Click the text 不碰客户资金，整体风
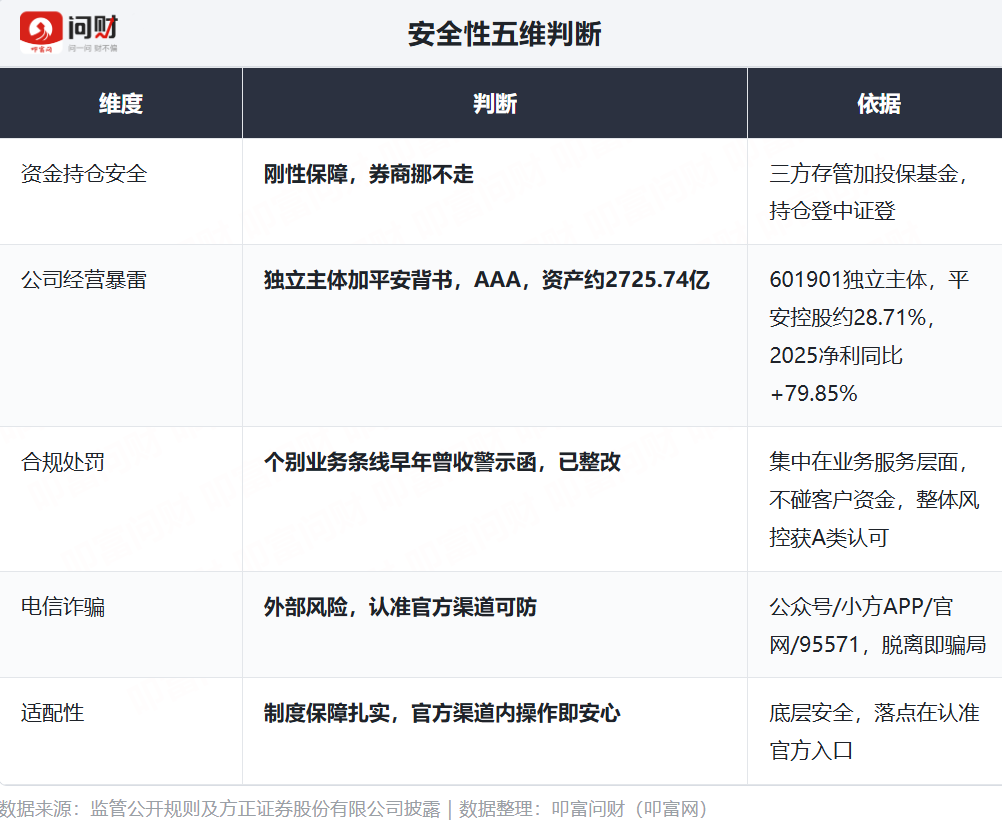The width and height of the screenshot is (1002, 828). (x=874, y=500)
